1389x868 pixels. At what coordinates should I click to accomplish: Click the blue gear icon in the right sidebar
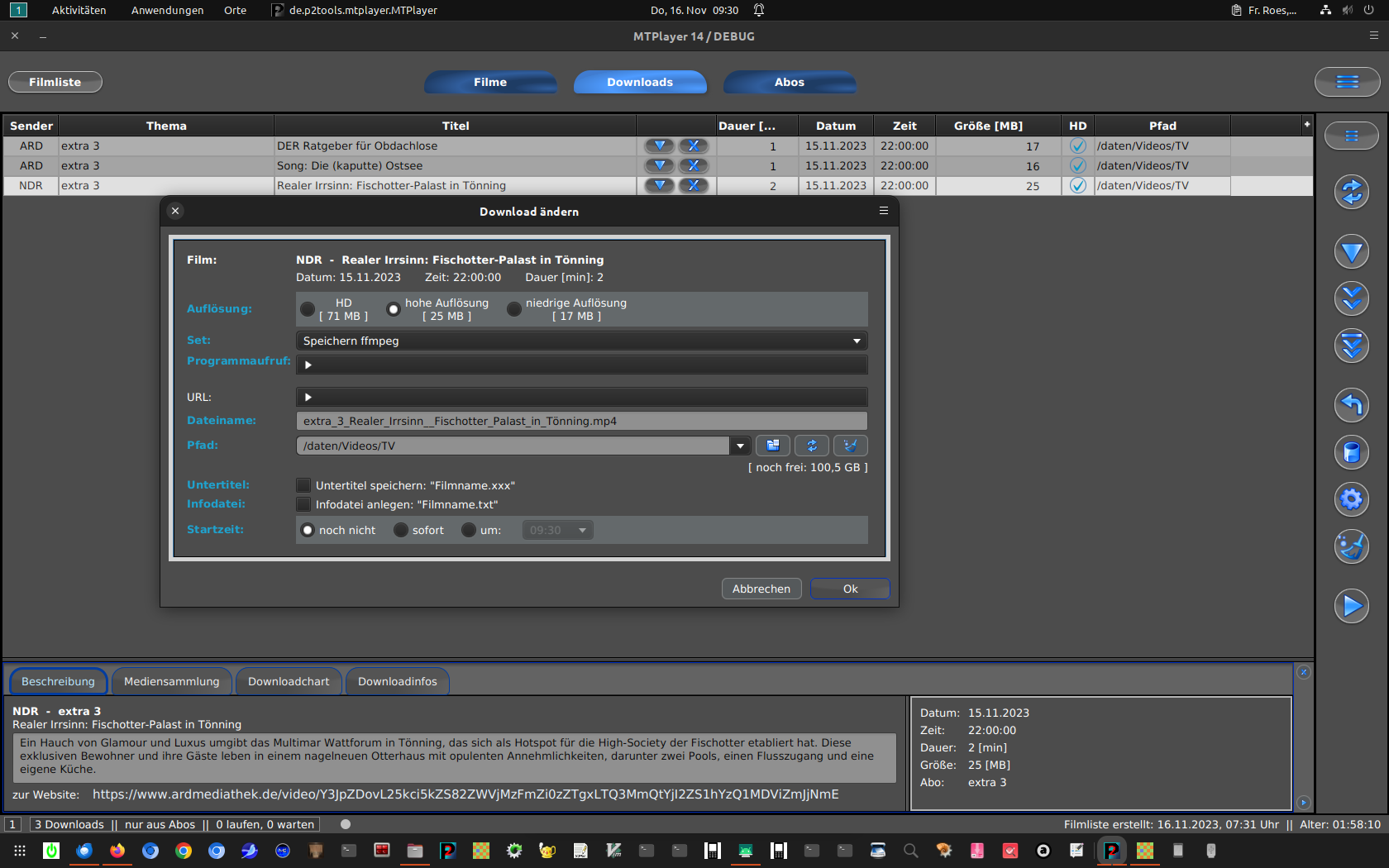click(x=1351, y=499)
